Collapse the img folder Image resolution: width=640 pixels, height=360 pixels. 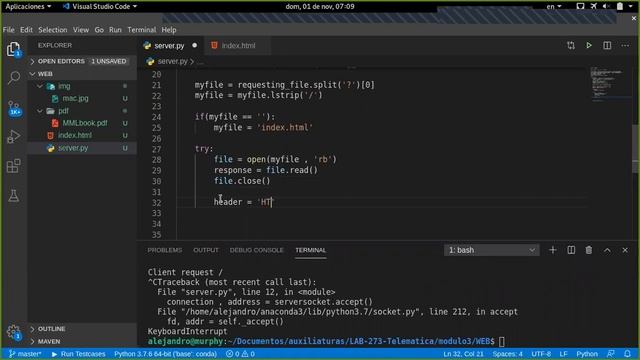(x=40, y=86)
